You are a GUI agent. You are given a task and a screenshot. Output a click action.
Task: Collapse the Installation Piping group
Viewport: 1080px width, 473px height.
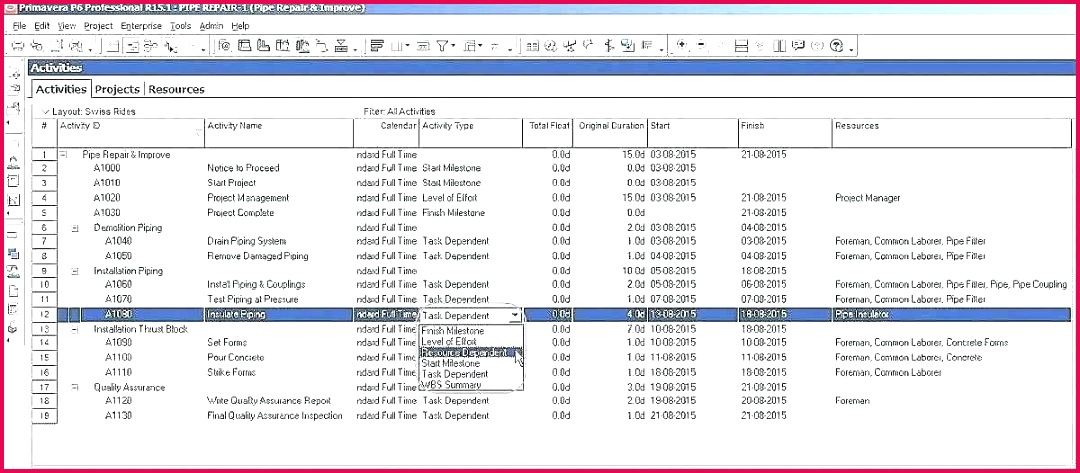click(75, 271)
